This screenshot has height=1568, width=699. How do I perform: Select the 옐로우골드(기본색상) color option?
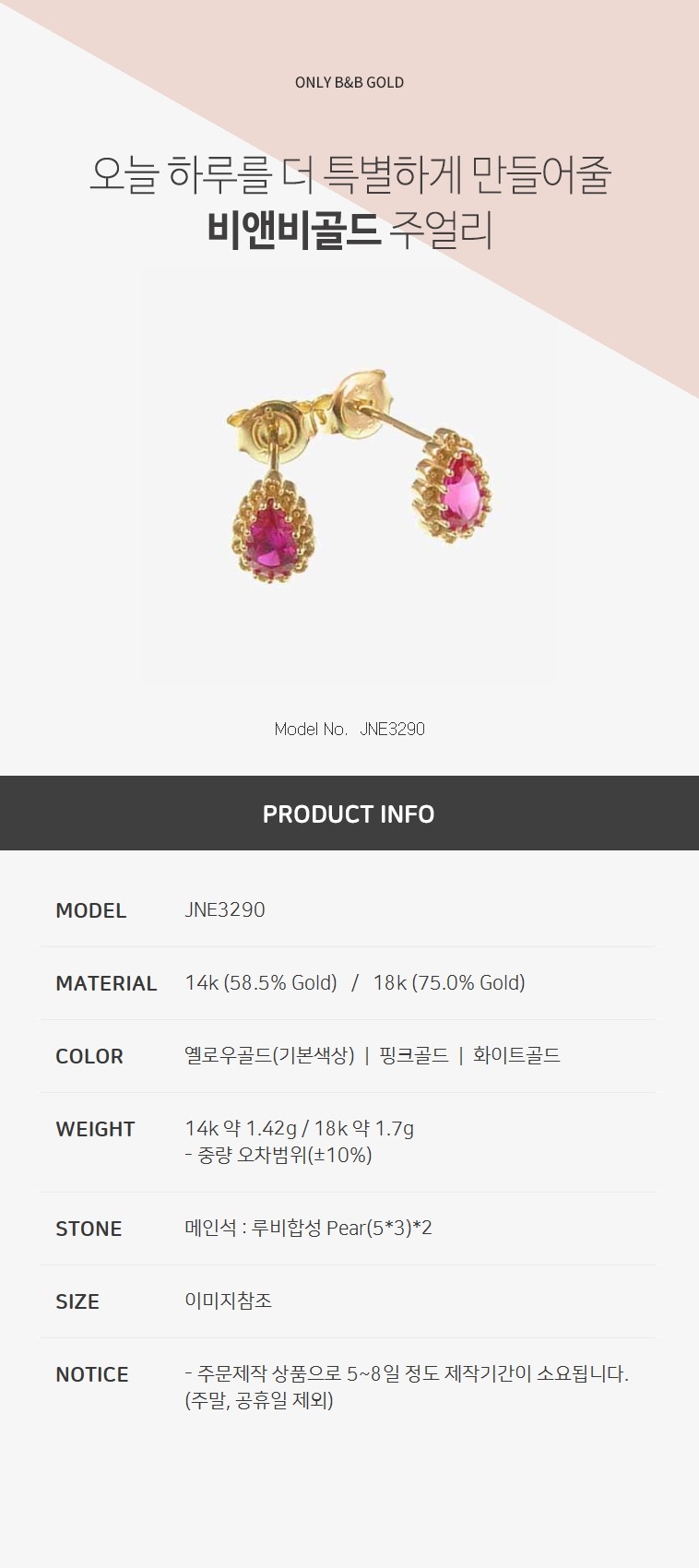(269, 1055)
